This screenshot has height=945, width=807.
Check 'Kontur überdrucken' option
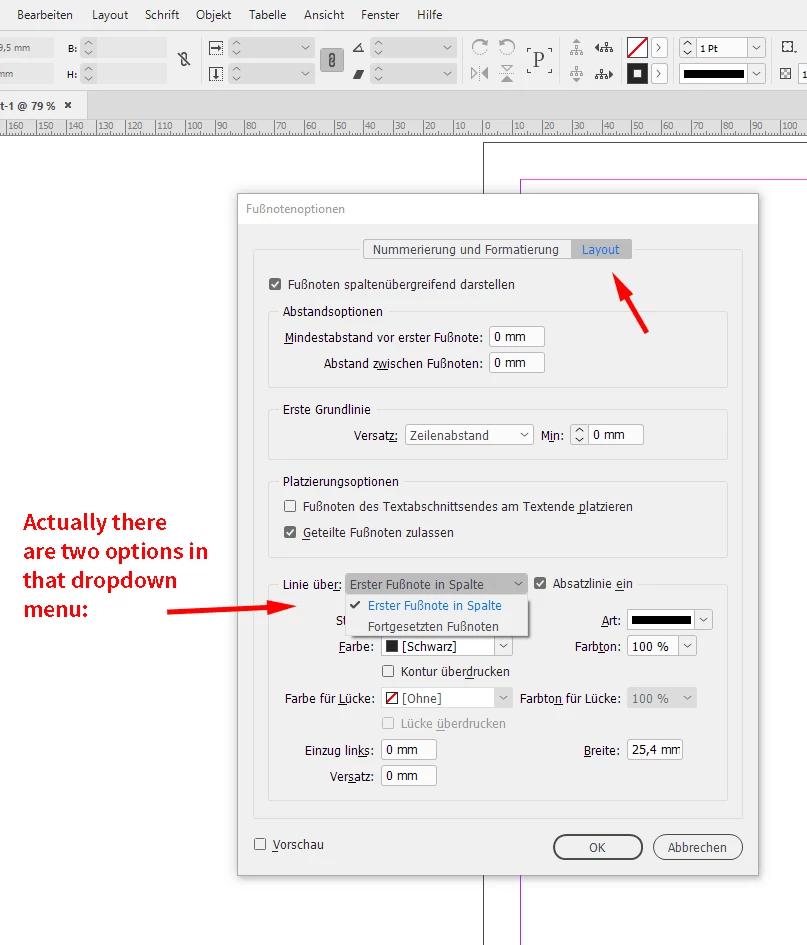pos(388,671)
